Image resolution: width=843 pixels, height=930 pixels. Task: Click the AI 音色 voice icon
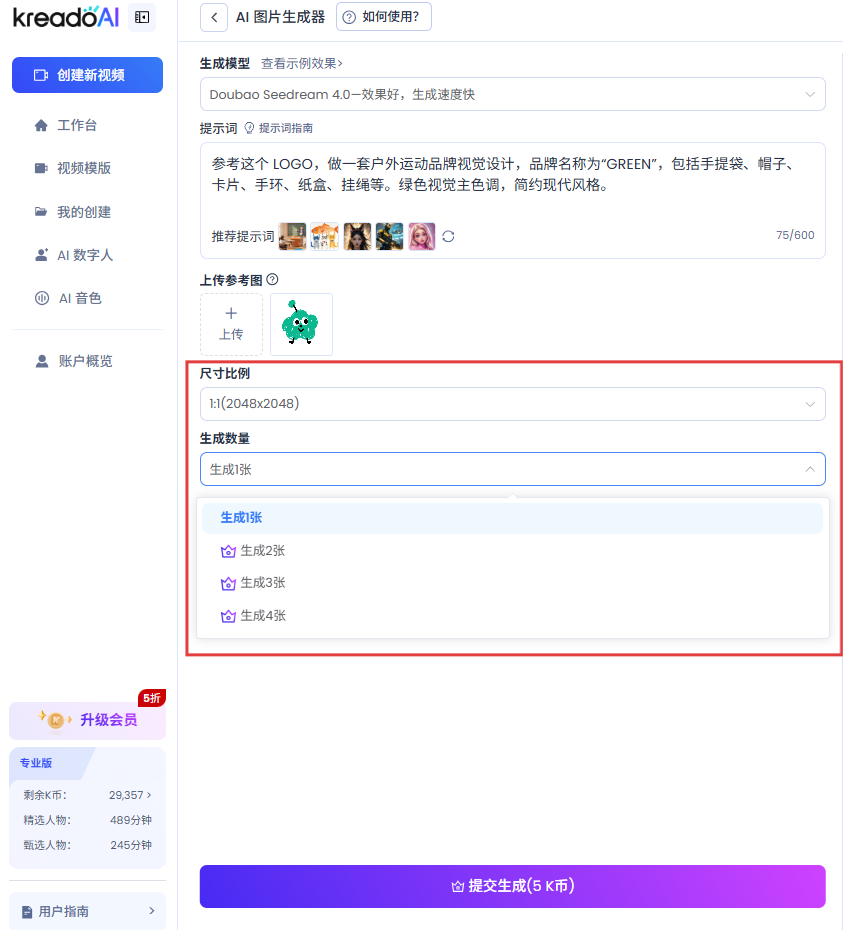41,298
